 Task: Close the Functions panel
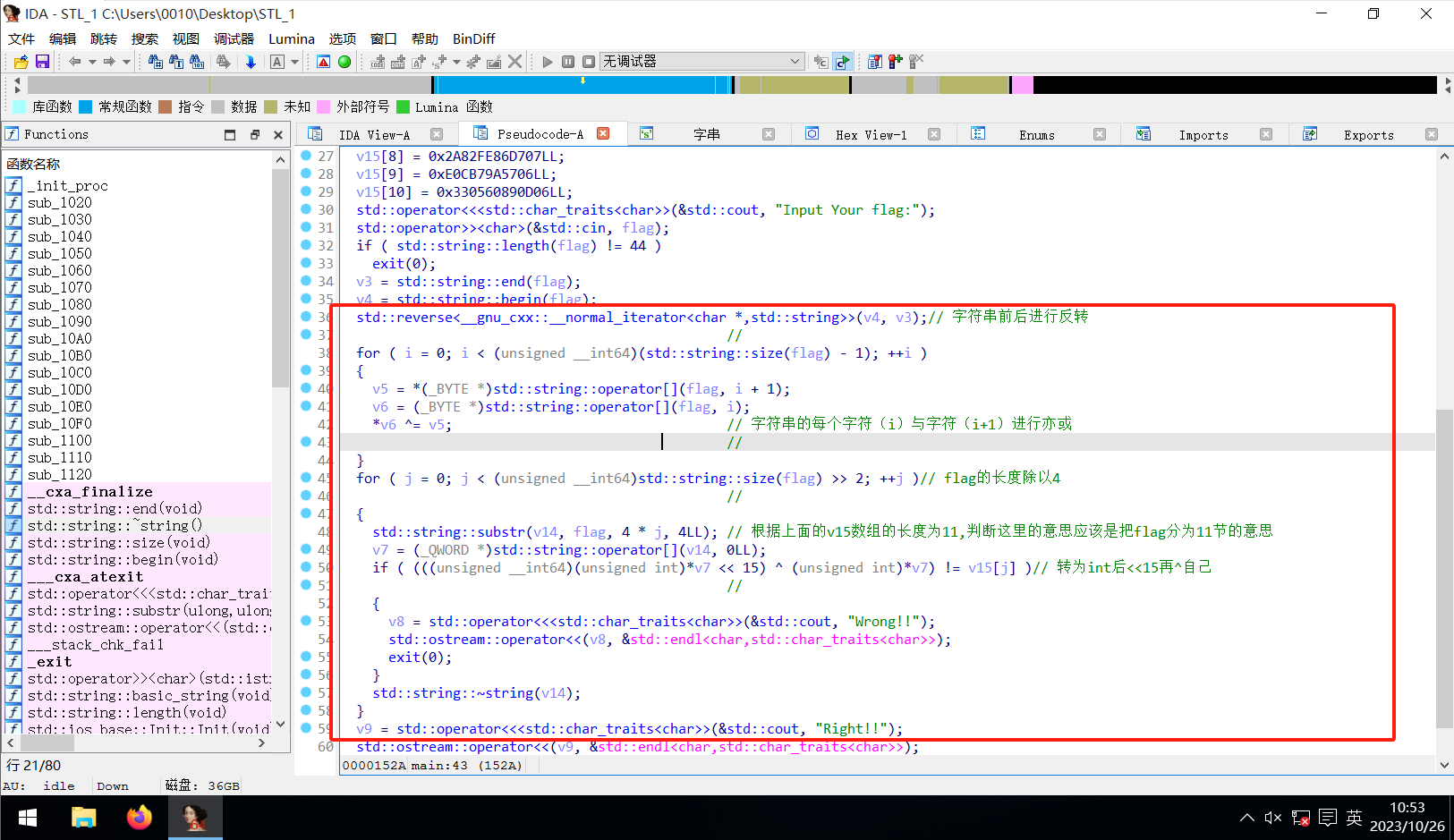[278, 135]
